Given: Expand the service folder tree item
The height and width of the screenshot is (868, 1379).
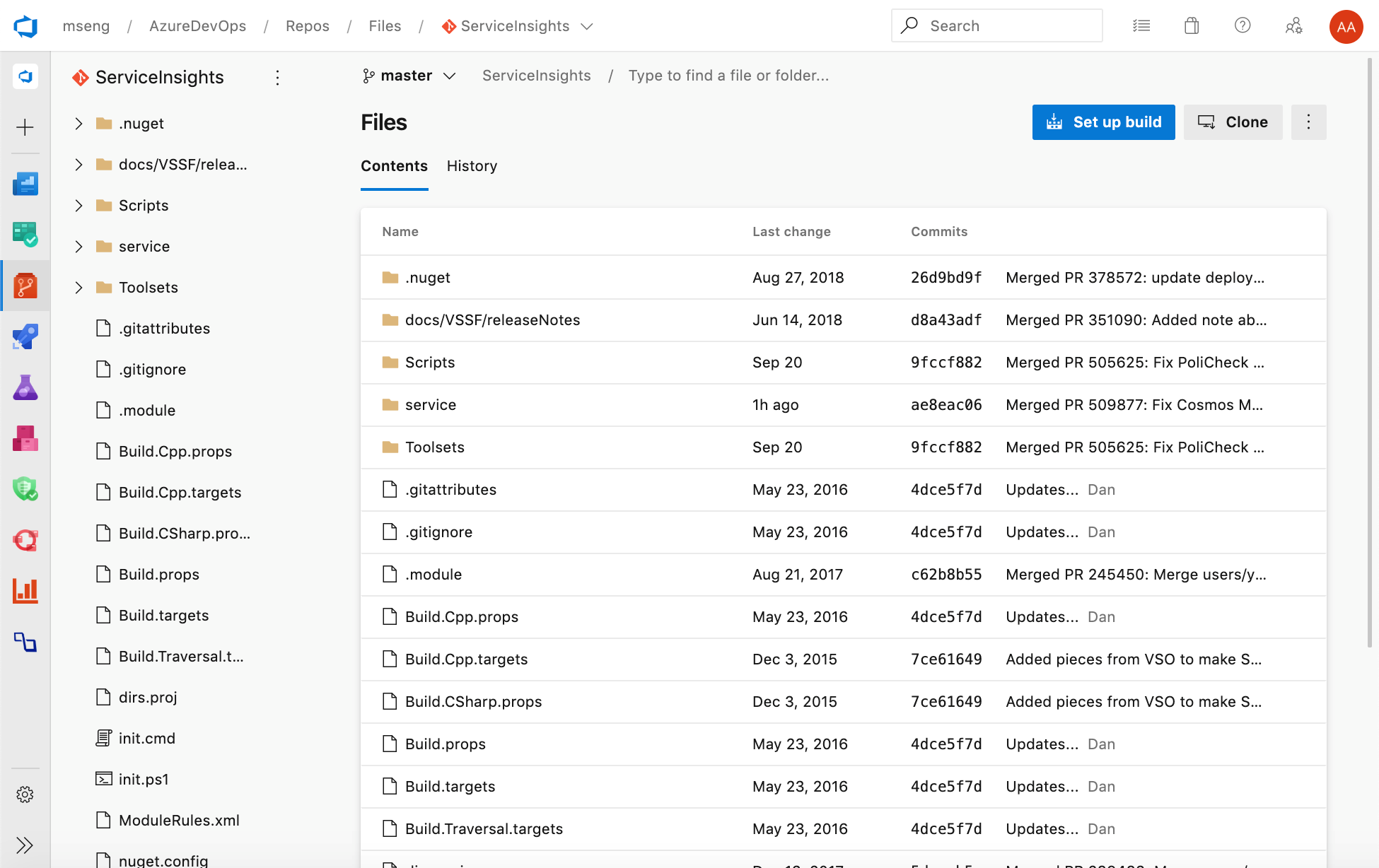Looking at the screenshot, I should (x=78, y=246).
